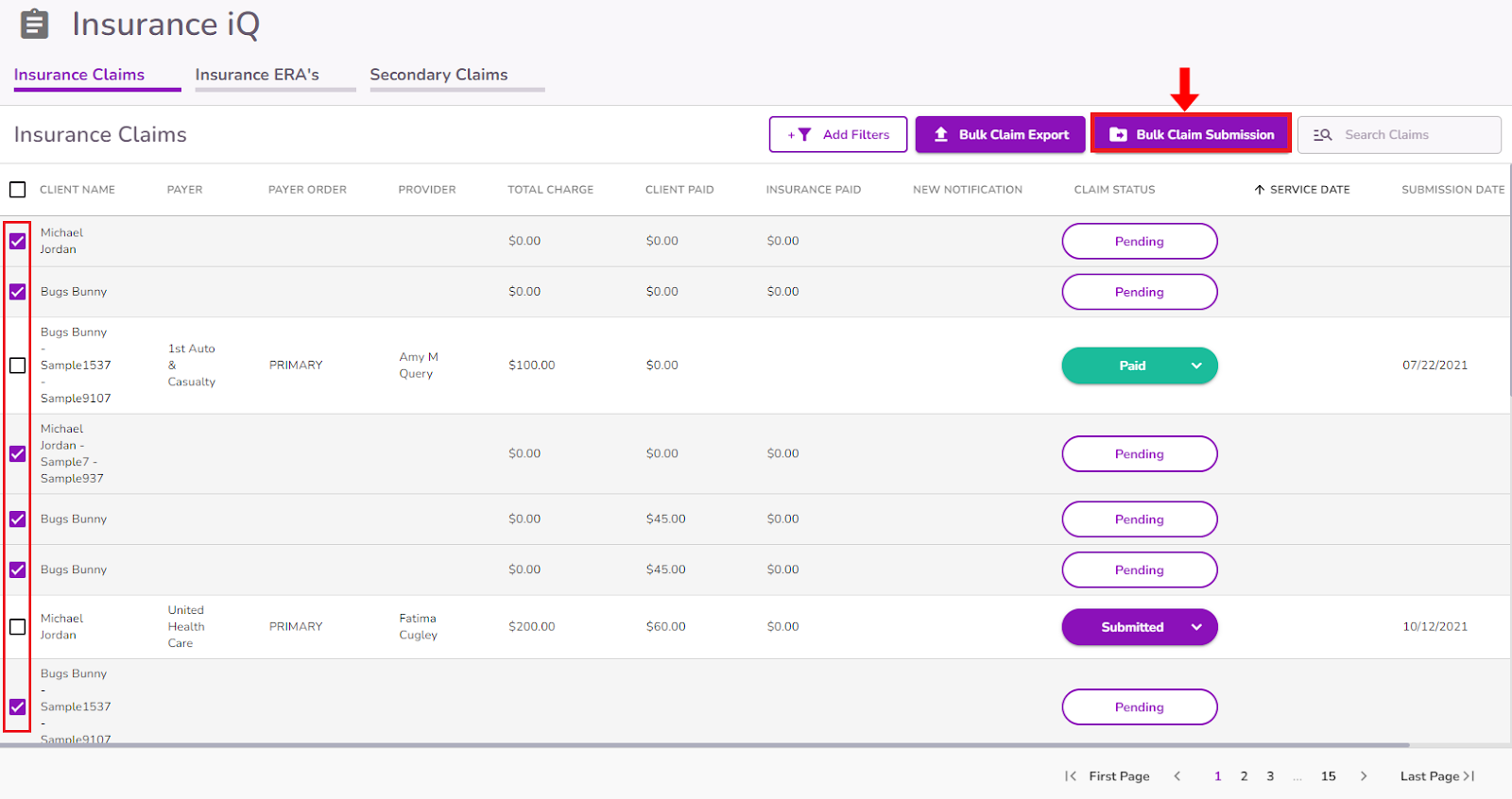Toggle the select-all checkbox in header
The width and height of the screenshot is (1512, 799).
tap(18, 190)
